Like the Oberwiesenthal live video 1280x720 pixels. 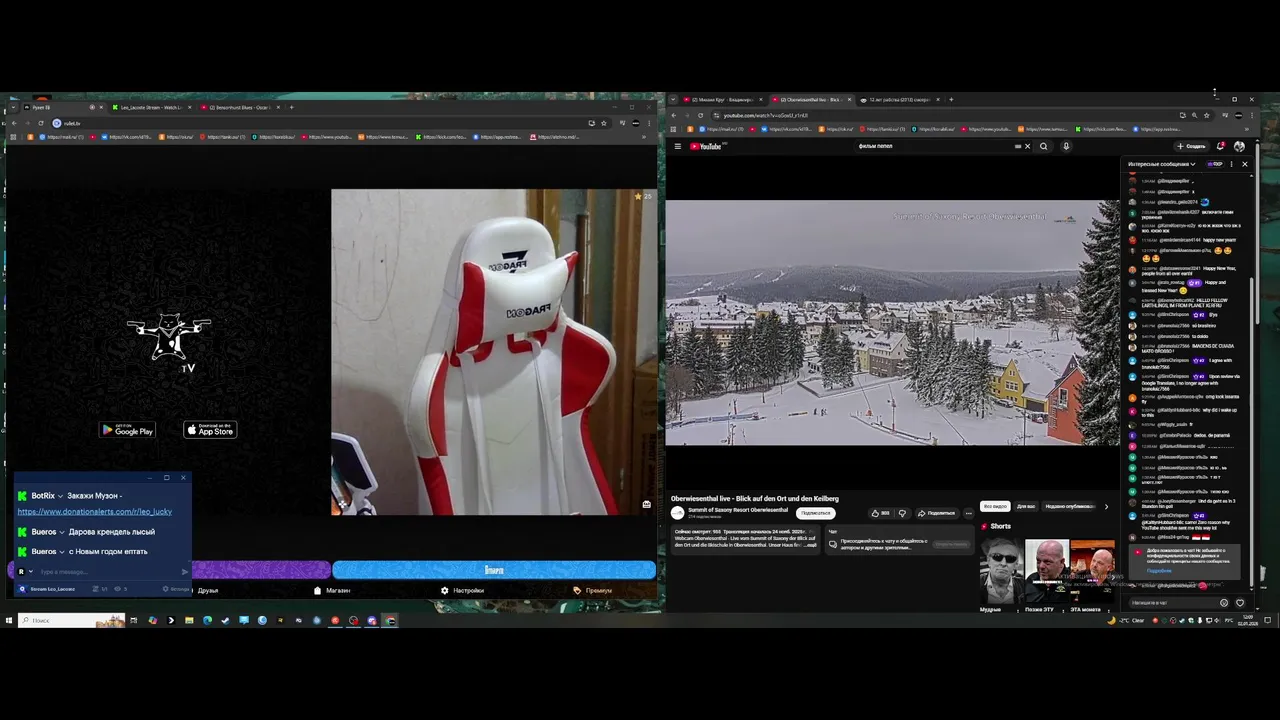881,513
